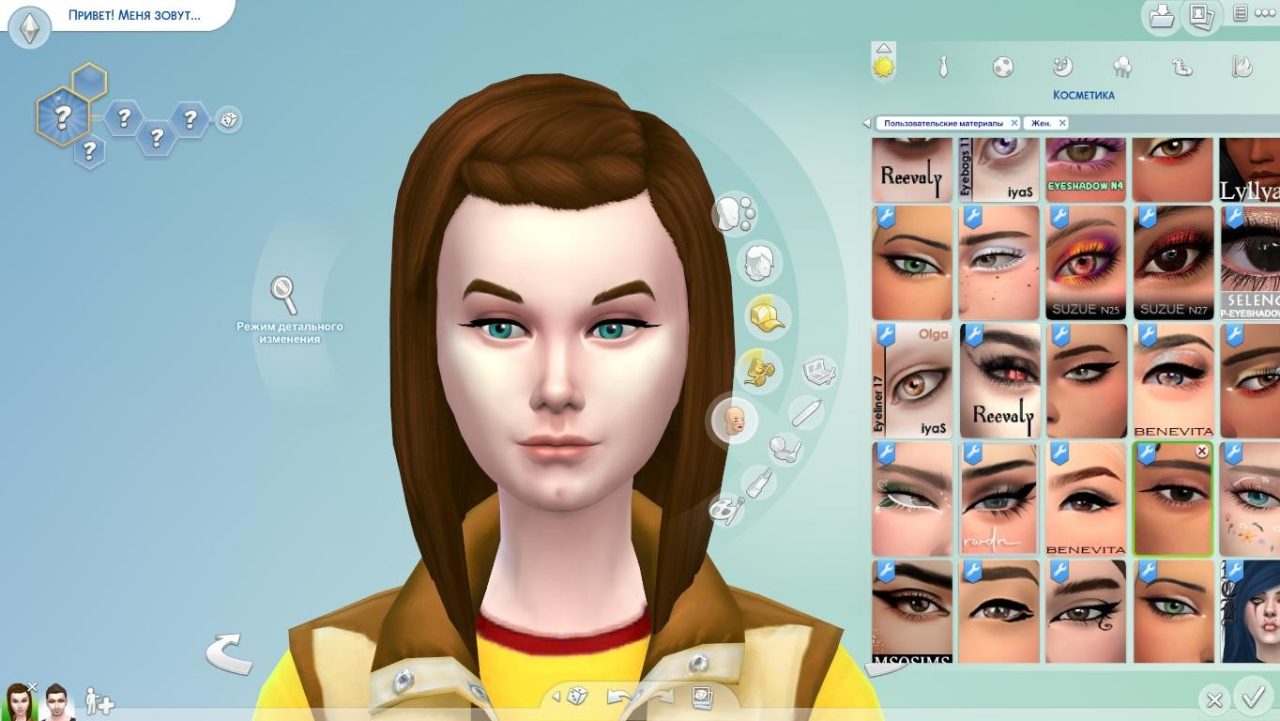The width and height of the screenshot is (1280, 721).
Task: Open skin details category icon
Action: click(734, 213)
